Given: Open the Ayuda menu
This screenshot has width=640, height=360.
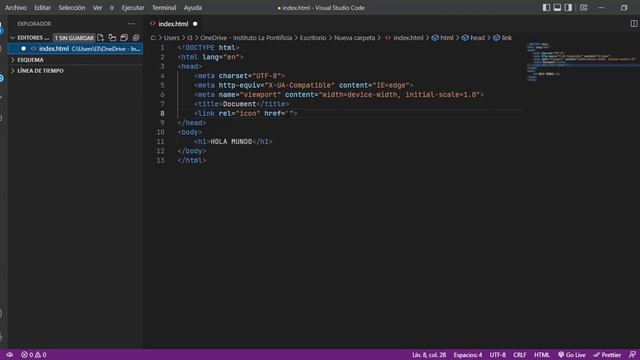Looking at the screenshot, I should (x=193, y=7).
